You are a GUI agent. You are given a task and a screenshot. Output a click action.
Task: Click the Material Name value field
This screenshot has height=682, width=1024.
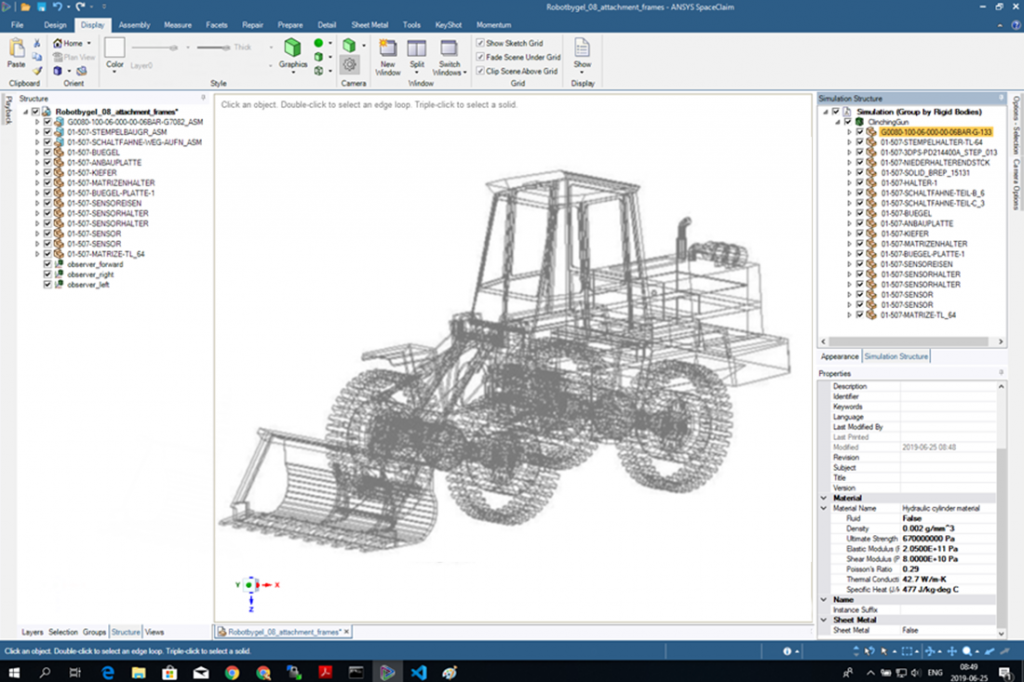pyautogui.click(x=948, y=508)
